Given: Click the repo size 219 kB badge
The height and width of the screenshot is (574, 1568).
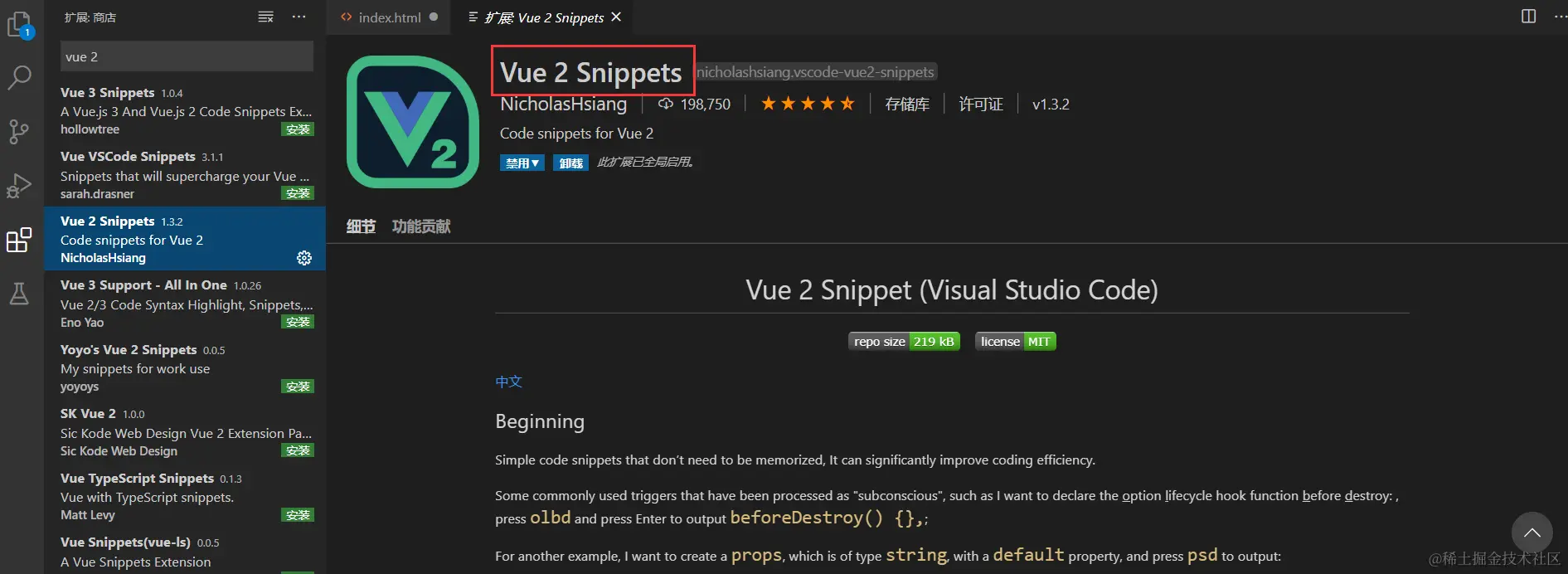Looking at the screenshot, I should pyautogui.click(x=904, y=342).
